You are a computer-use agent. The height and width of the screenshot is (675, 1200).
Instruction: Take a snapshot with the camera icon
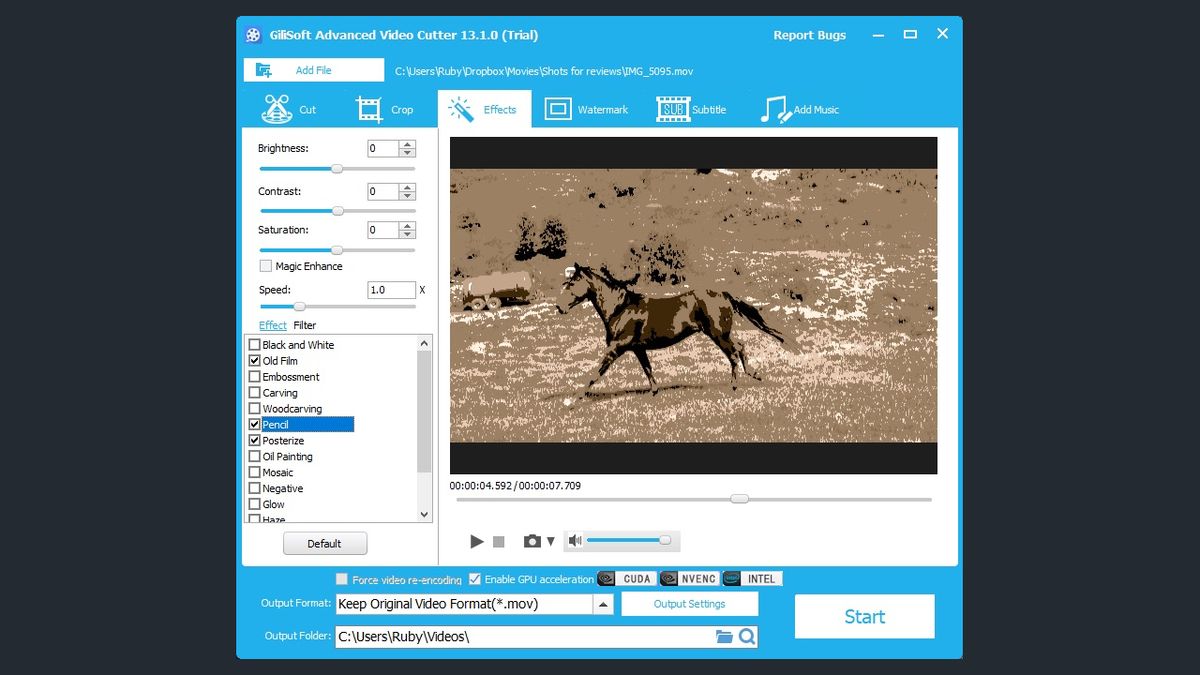[533, 540]
